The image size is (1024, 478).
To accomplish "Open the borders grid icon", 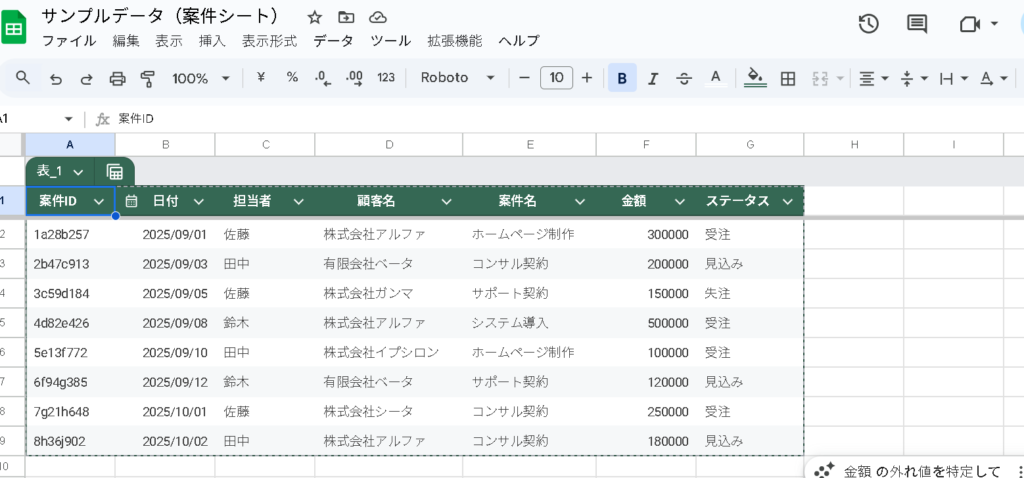I will point(788,78).
